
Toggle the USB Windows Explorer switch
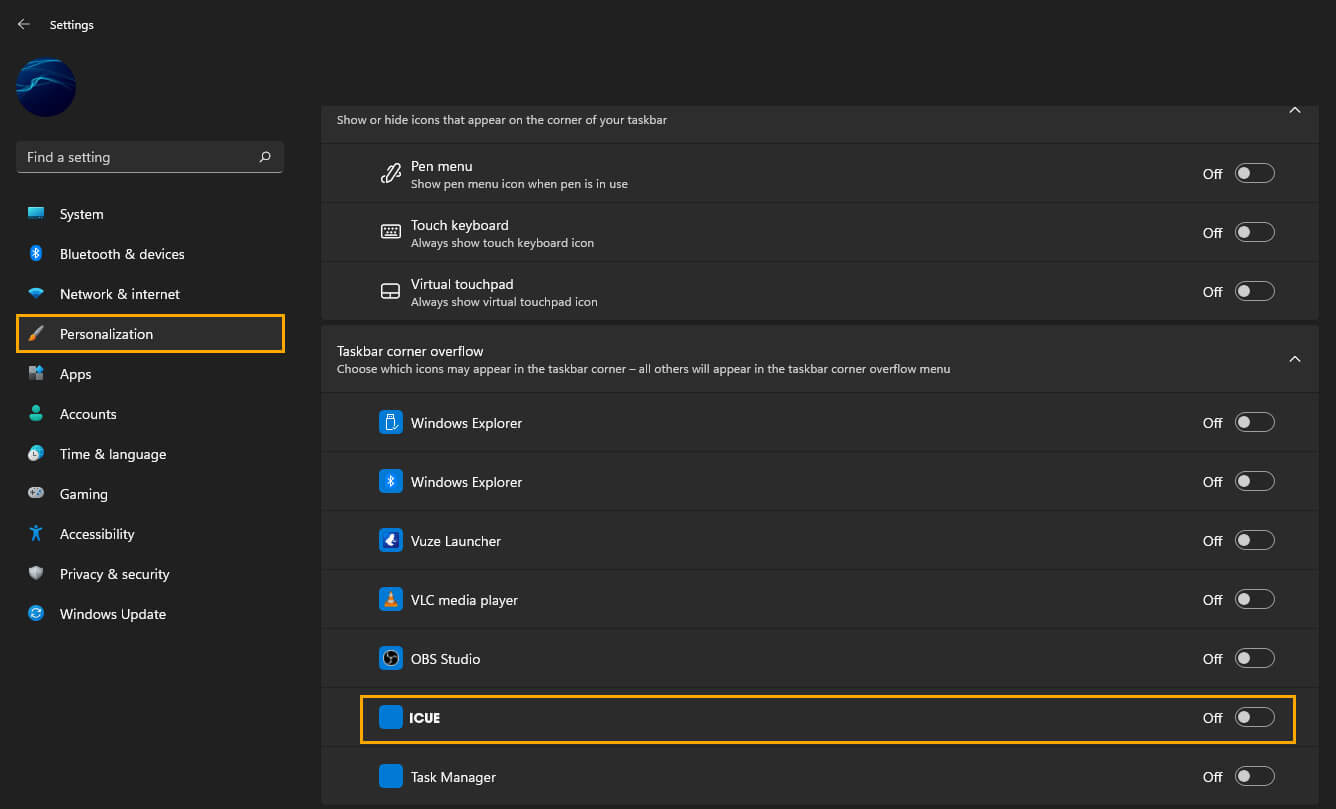(1255, 422)
